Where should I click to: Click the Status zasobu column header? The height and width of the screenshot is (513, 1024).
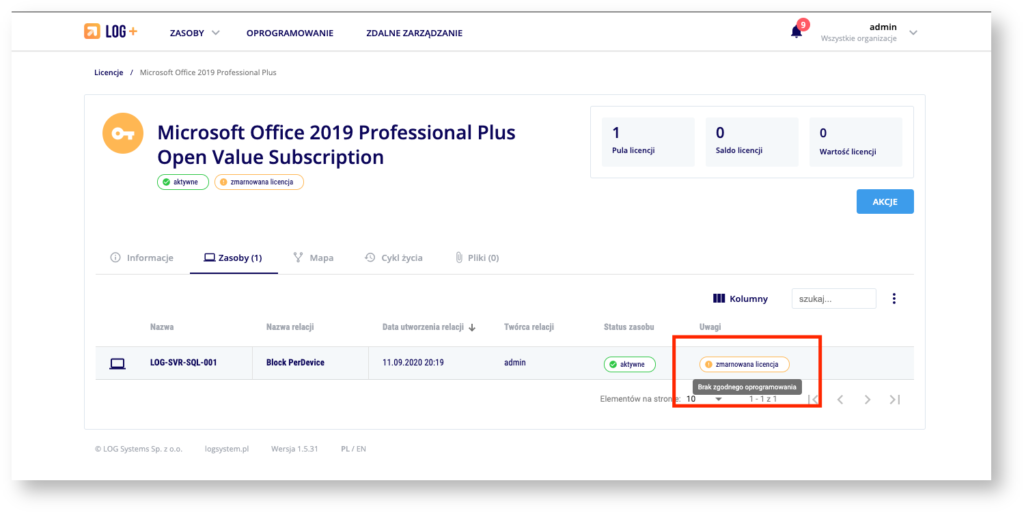[x=629, y=327]
